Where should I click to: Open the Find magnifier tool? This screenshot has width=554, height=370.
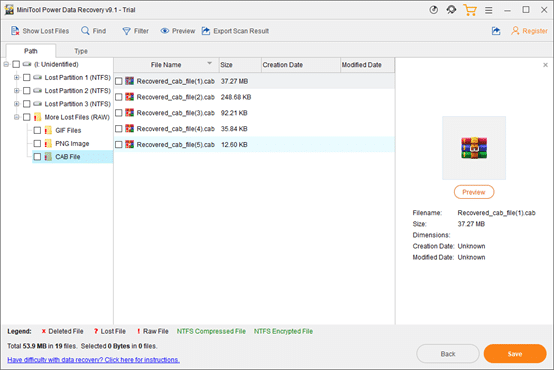[x=85, y=31]
